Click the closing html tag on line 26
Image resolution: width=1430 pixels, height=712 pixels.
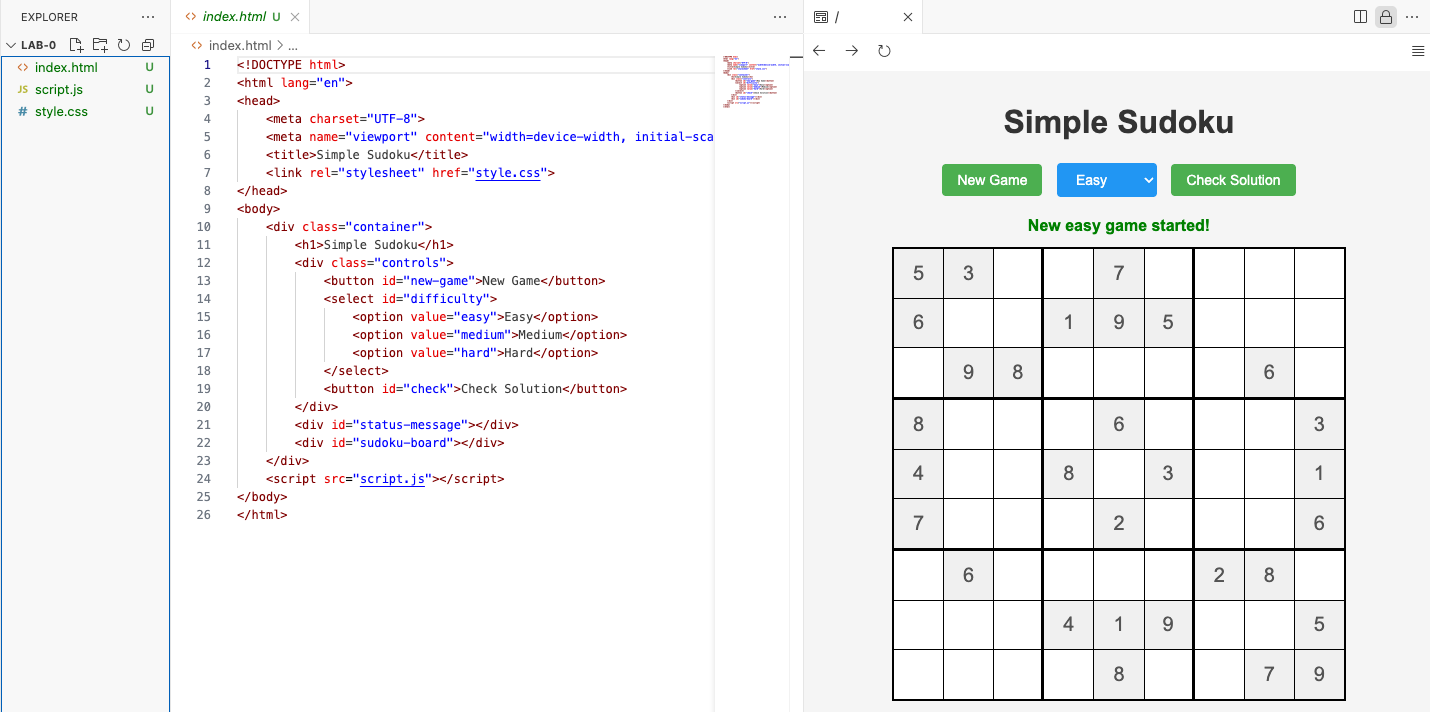click(262, 515)
